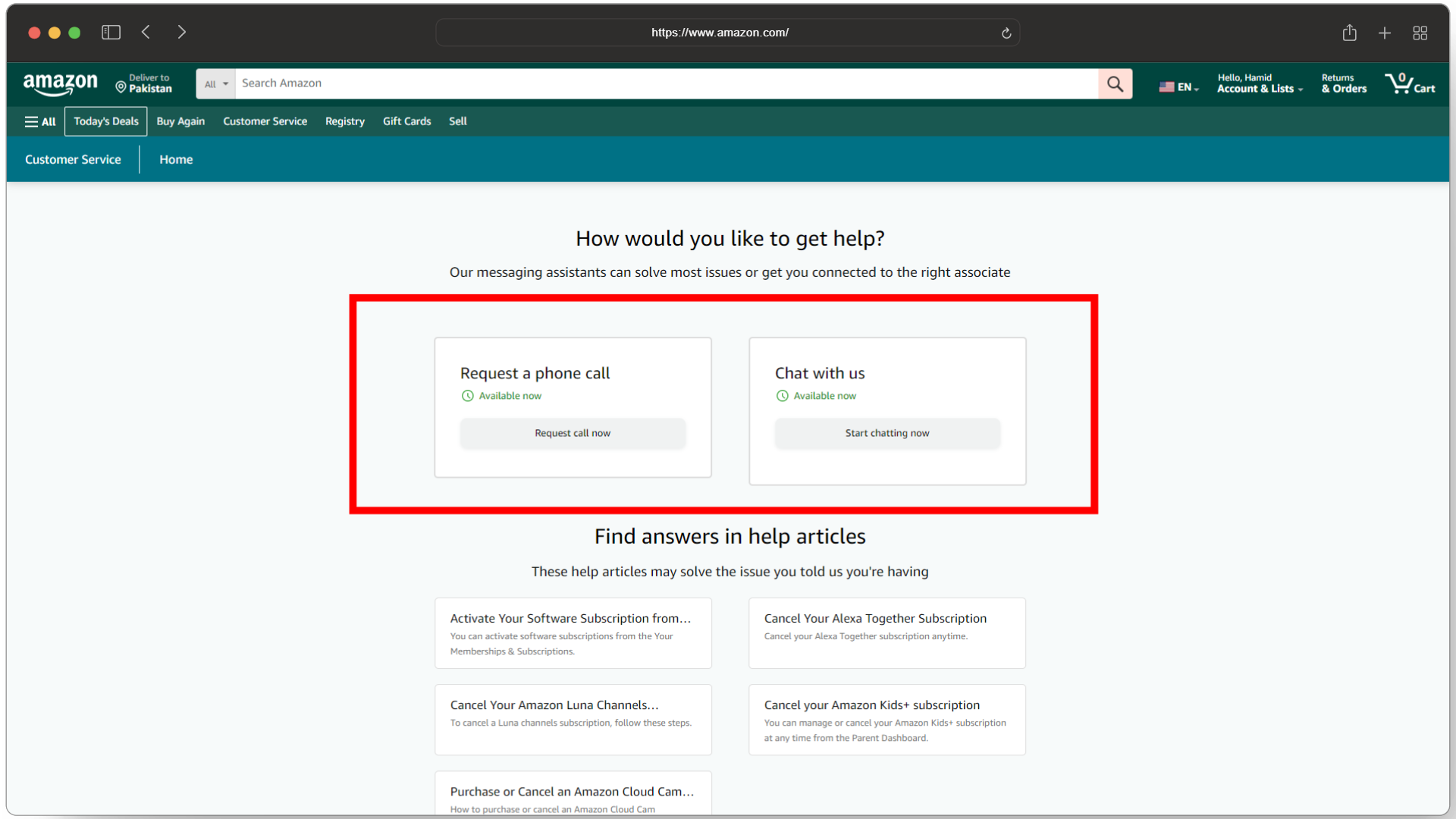This screenshot has width=1456, height=819.
Task: Click the search magnifier button
Action: click(x=1115, y=84)
